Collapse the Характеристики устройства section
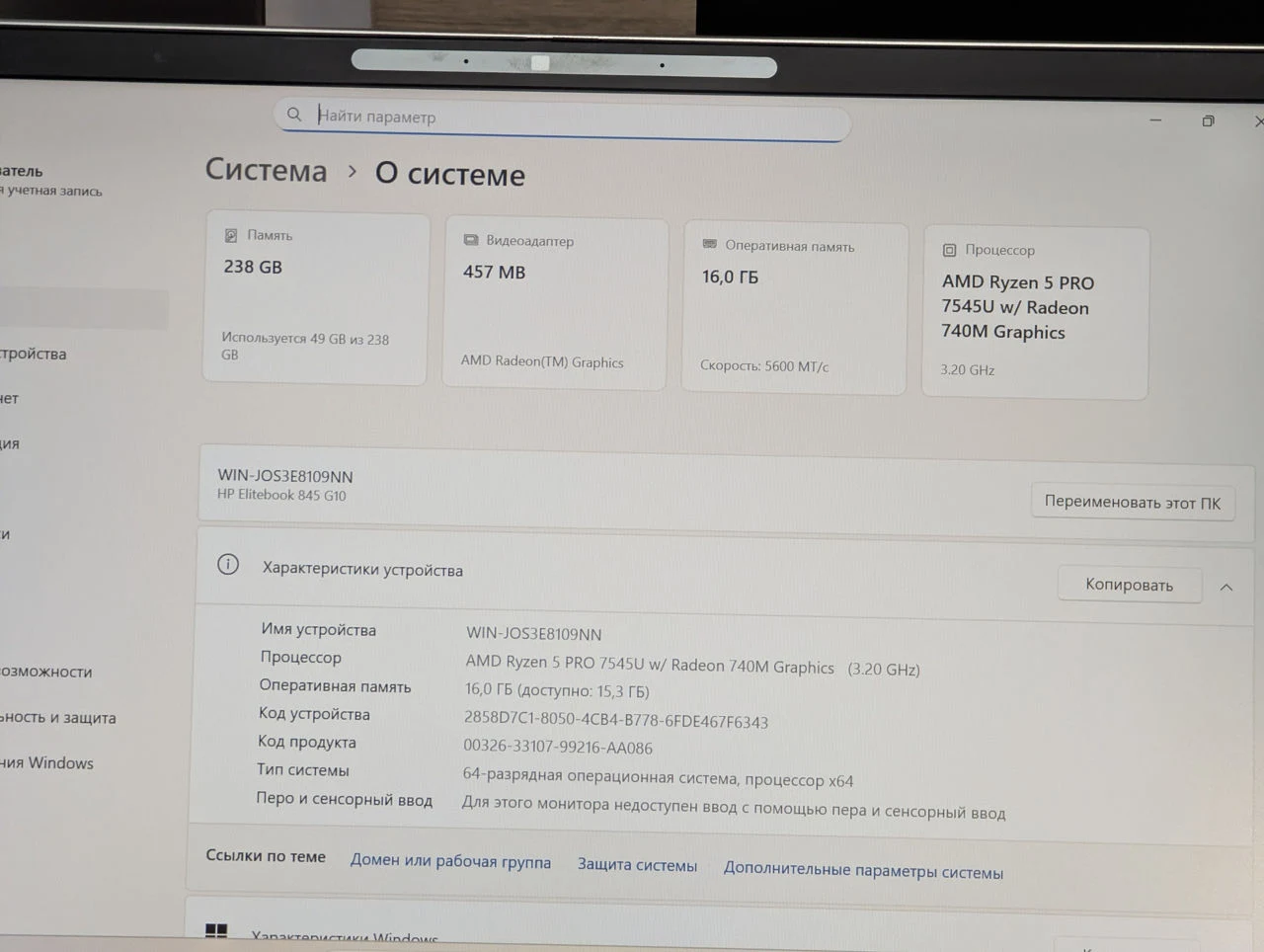The image size is (1264, 952). tap(1226, 588)
